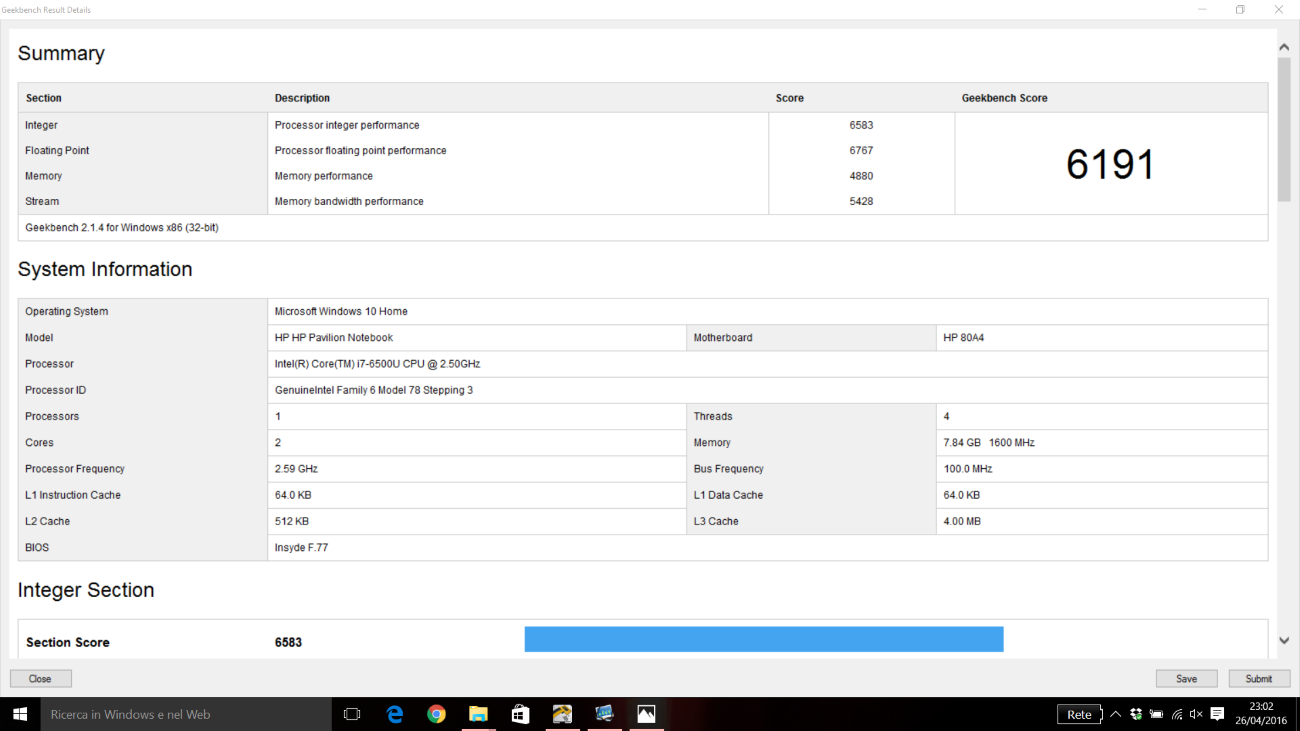Open the Photos app in the taskbar

tap(646, 714)
